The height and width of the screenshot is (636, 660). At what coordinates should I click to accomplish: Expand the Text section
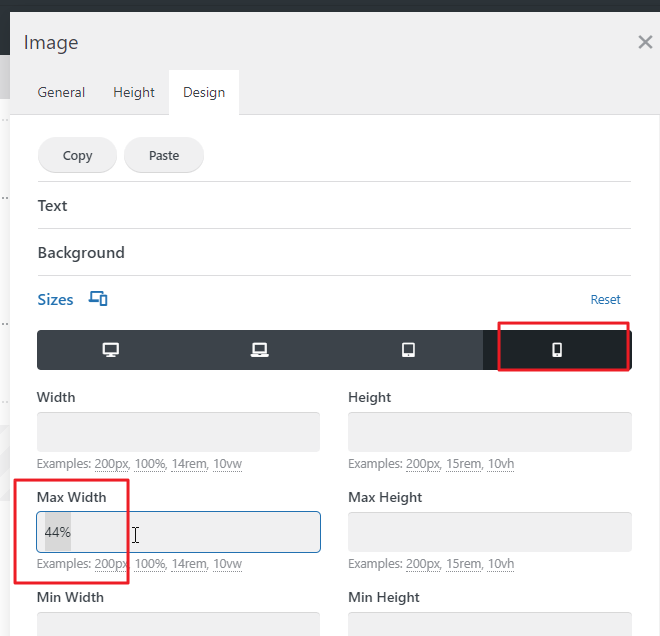(x=53, y=206)
